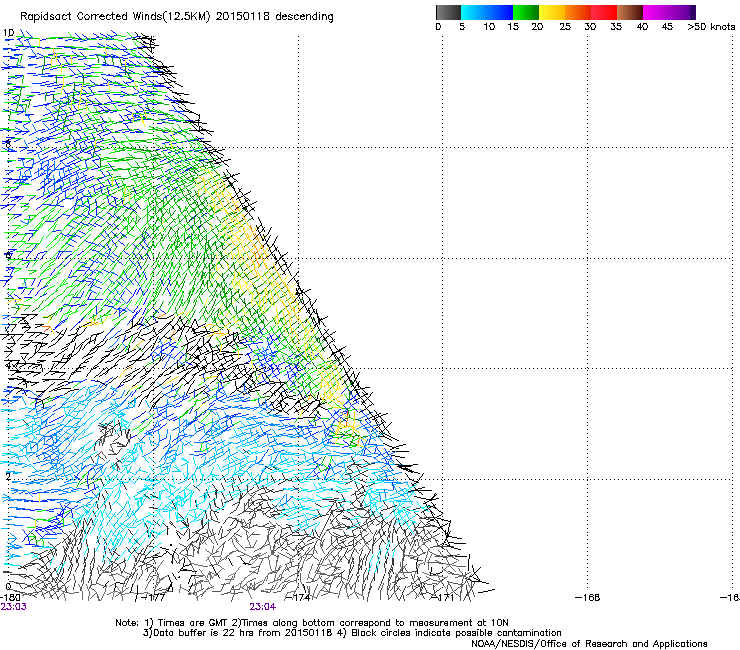The image size is (740, 650).
Task: Click the "-174" longitude axis label
Action: (298, 598)
